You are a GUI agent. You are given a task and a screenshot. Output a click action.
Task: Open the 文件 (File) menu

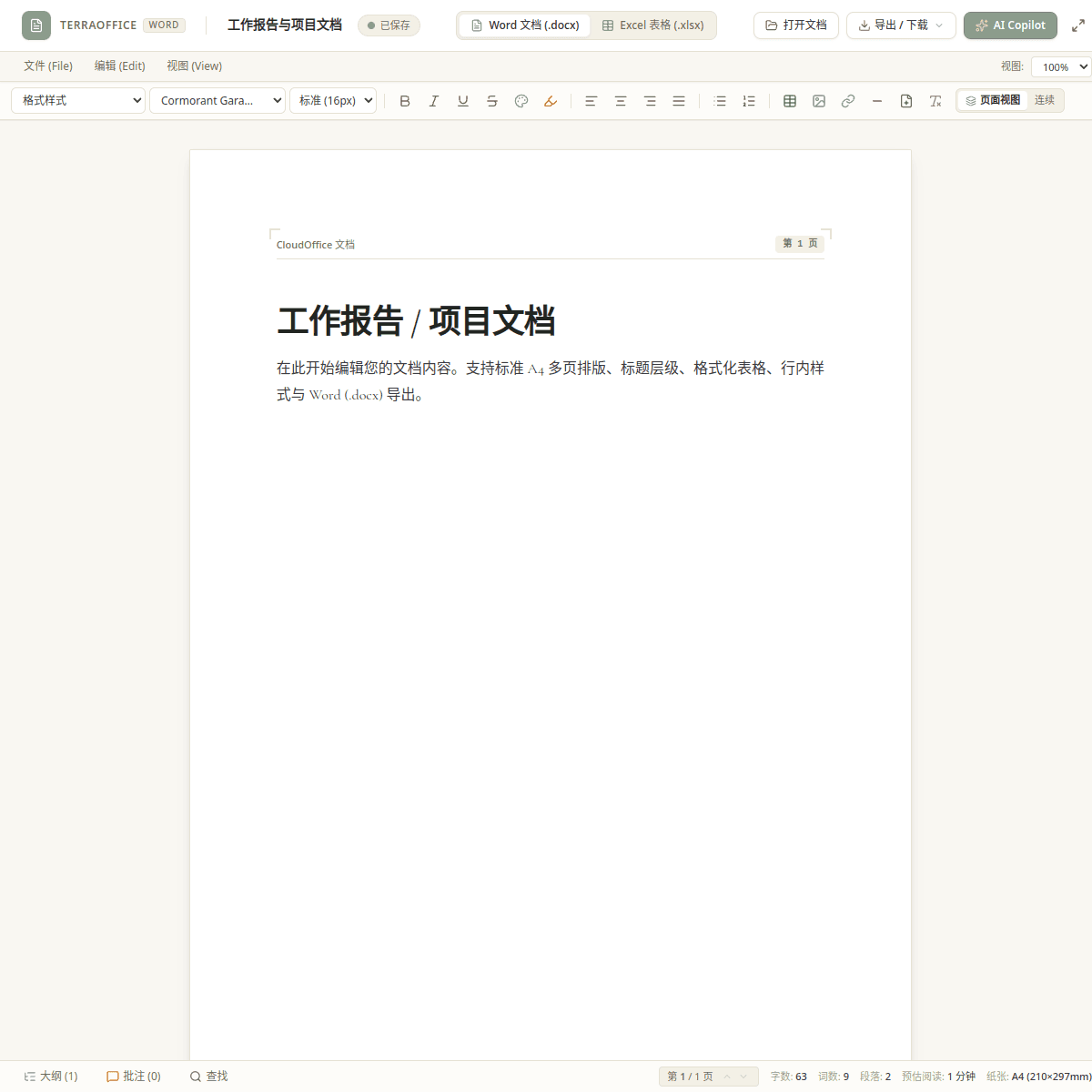(48, 66)
